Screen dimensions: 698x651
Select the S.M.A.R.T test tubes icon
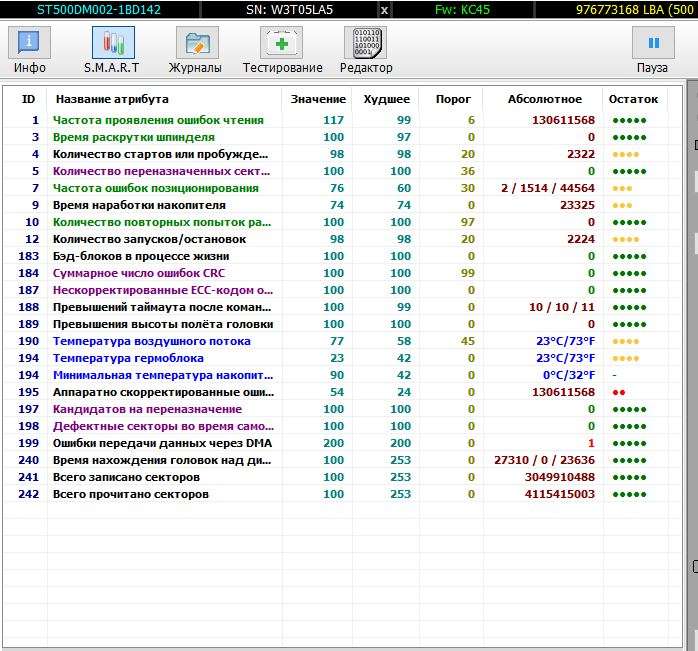(113, 43)
